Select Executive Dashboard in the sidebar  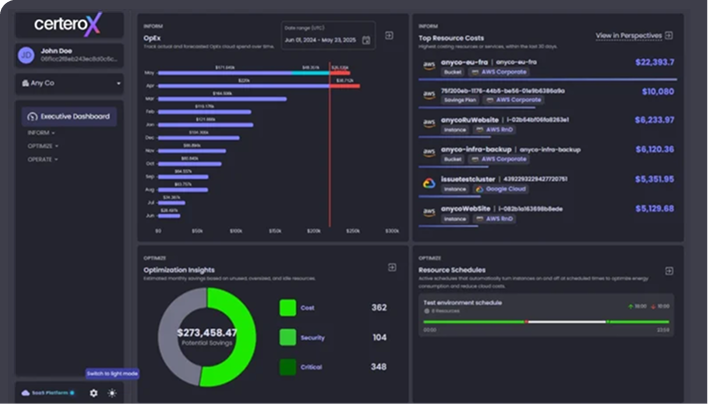tap(69, 117)
